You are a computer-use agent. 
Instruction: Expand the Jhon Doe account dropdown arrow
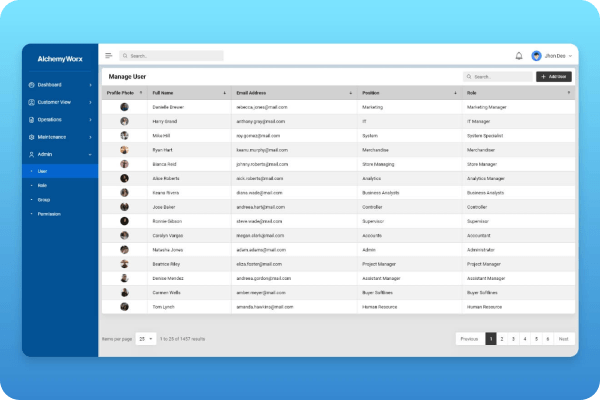[x=570, y=56]
